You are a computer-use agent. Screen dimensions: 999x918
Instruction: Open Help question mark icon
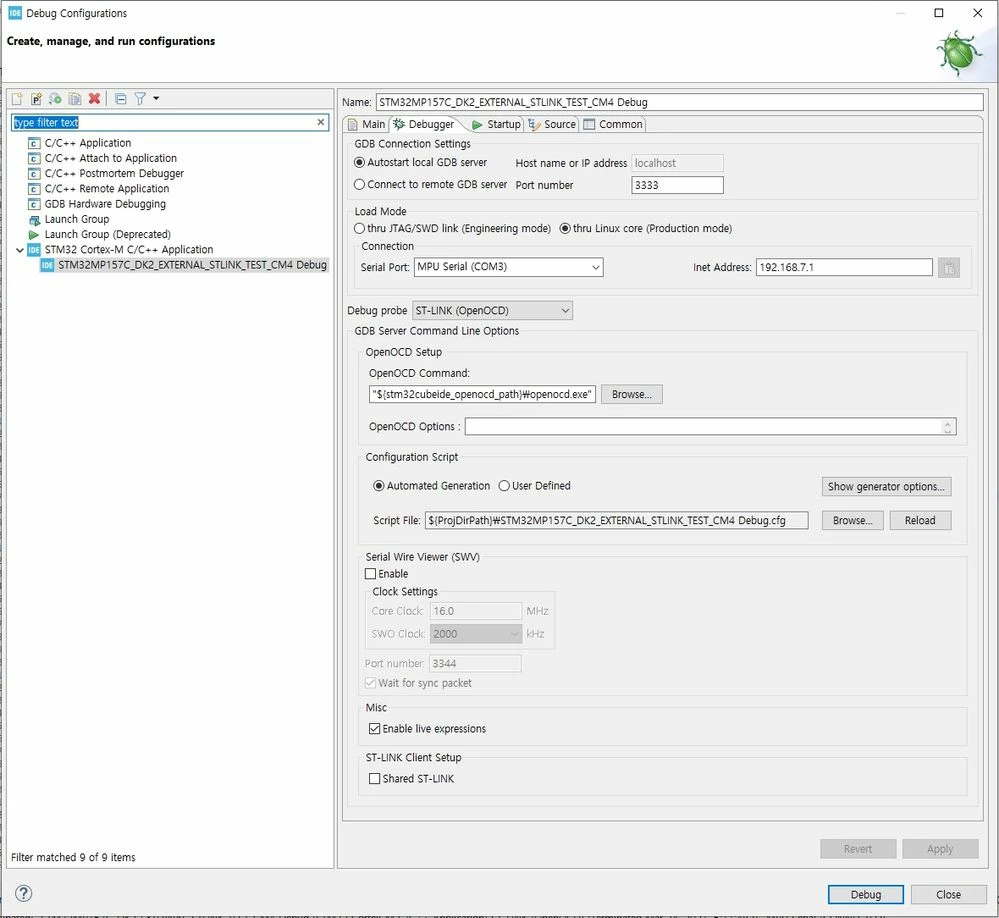24,894
